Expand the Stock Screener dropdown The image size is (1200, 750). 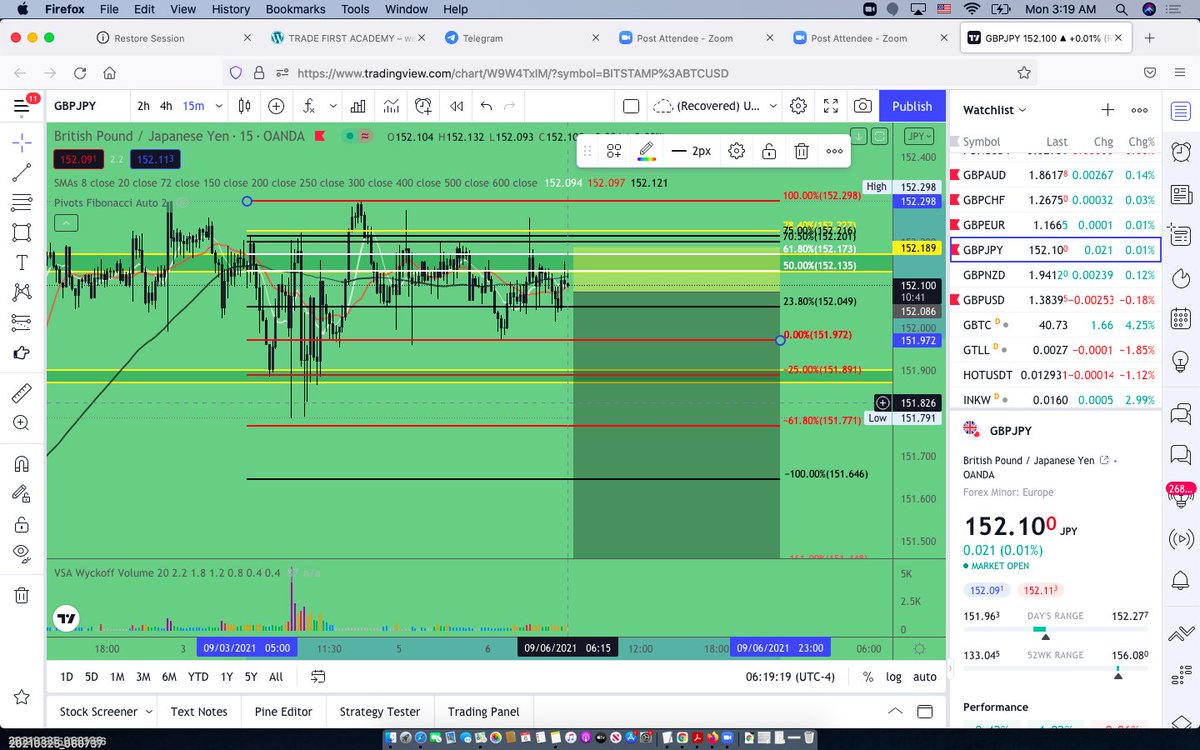(105, 712)
